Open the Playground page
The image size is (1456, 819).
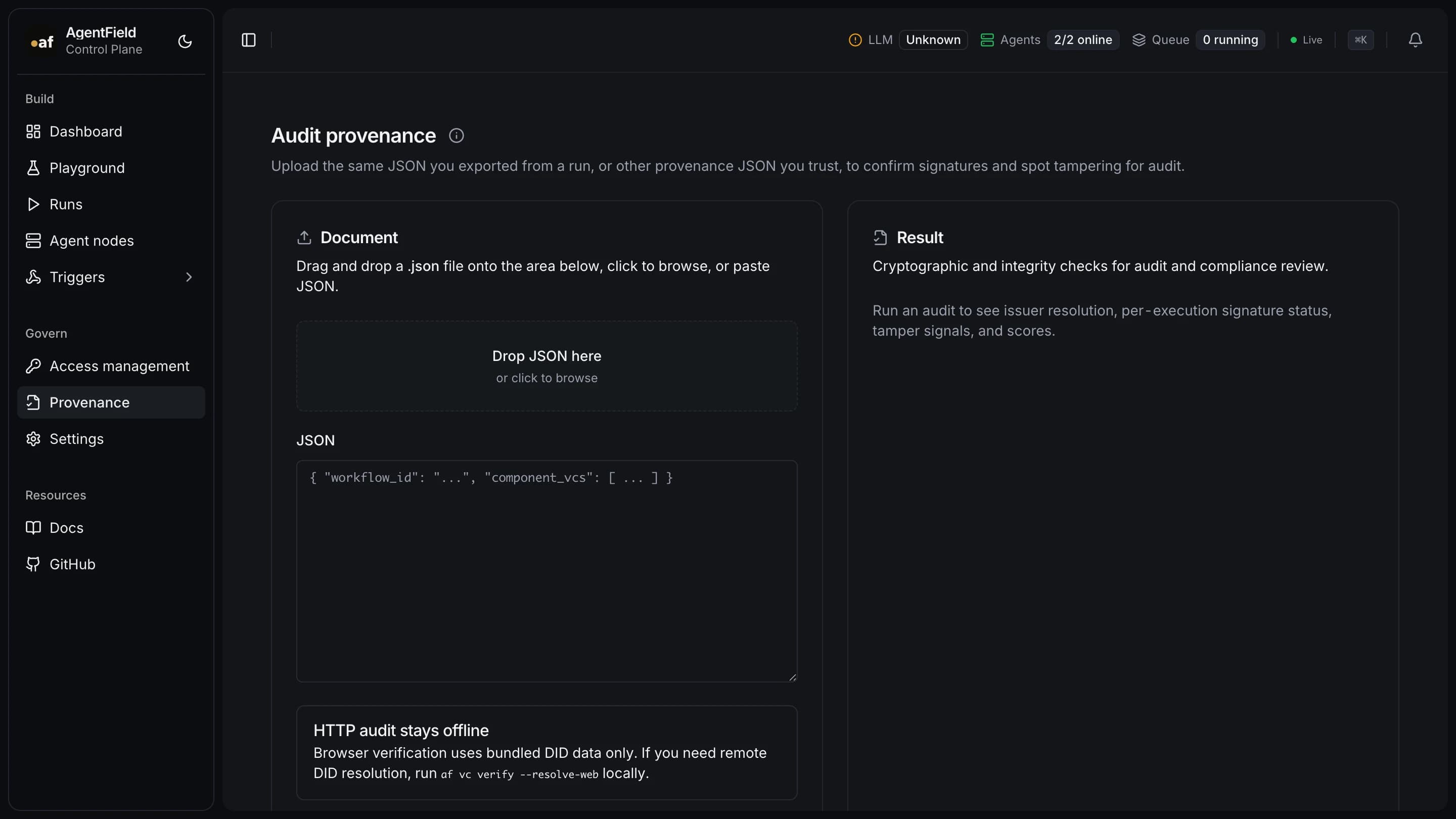point(111,168)
